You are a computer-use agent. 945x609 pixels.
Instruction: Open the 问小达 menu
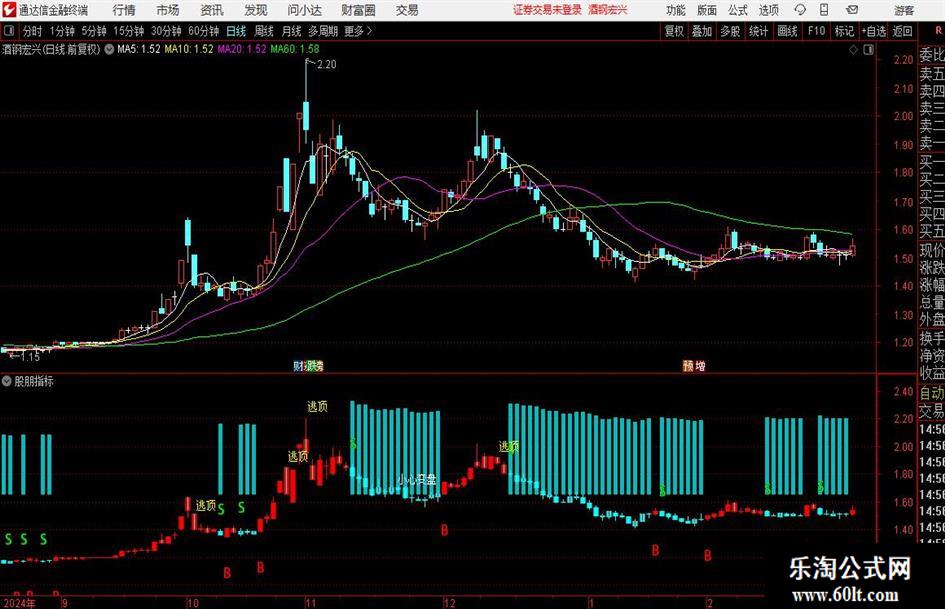(304, 10)
